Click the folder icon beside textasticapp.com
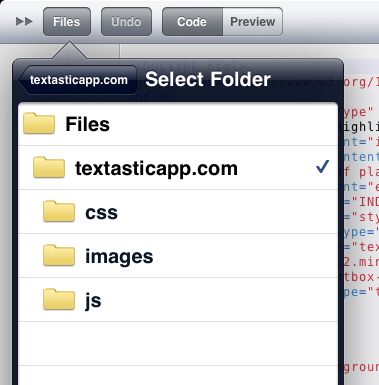The width and height of the screenshot is (379, 385). tap(49, 167)
